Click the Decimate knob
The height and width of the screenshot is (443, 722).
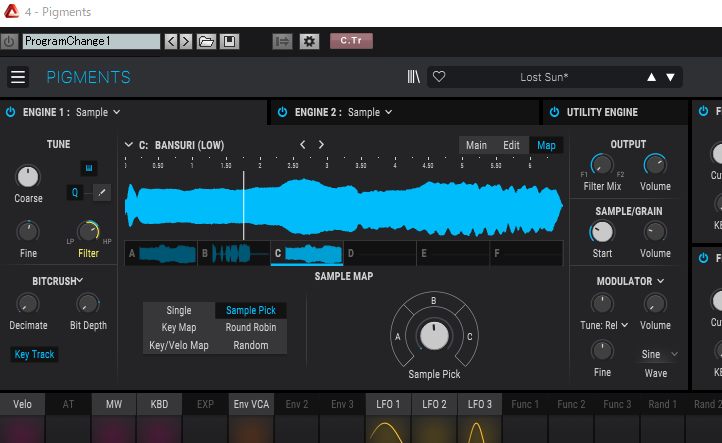click(28, 304)
